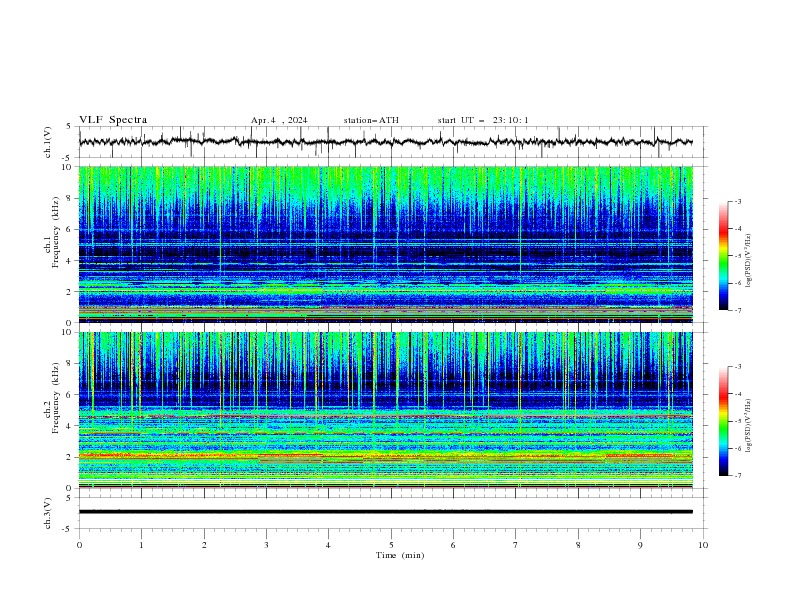Click the time-axis tick label "2"
This screenshot has height=612, width=792.
204,545
